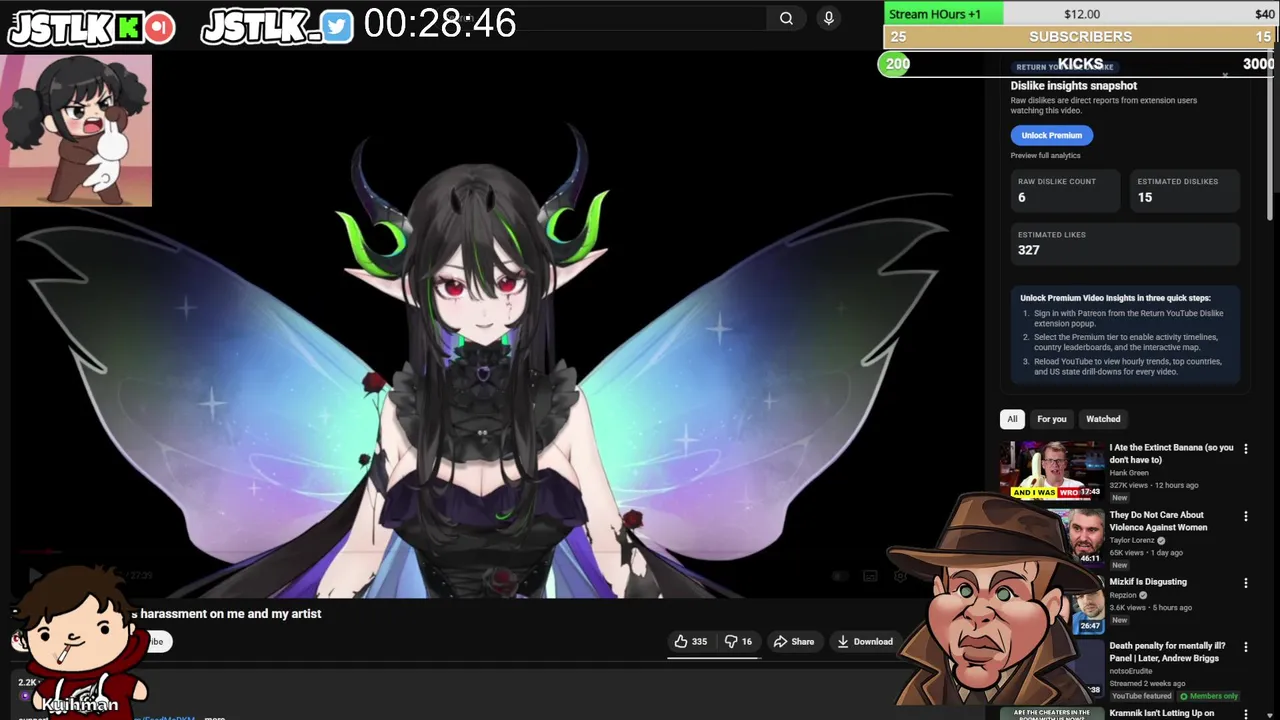
Task: Click the notsoErudite channel name
Action: [1130, 671]
